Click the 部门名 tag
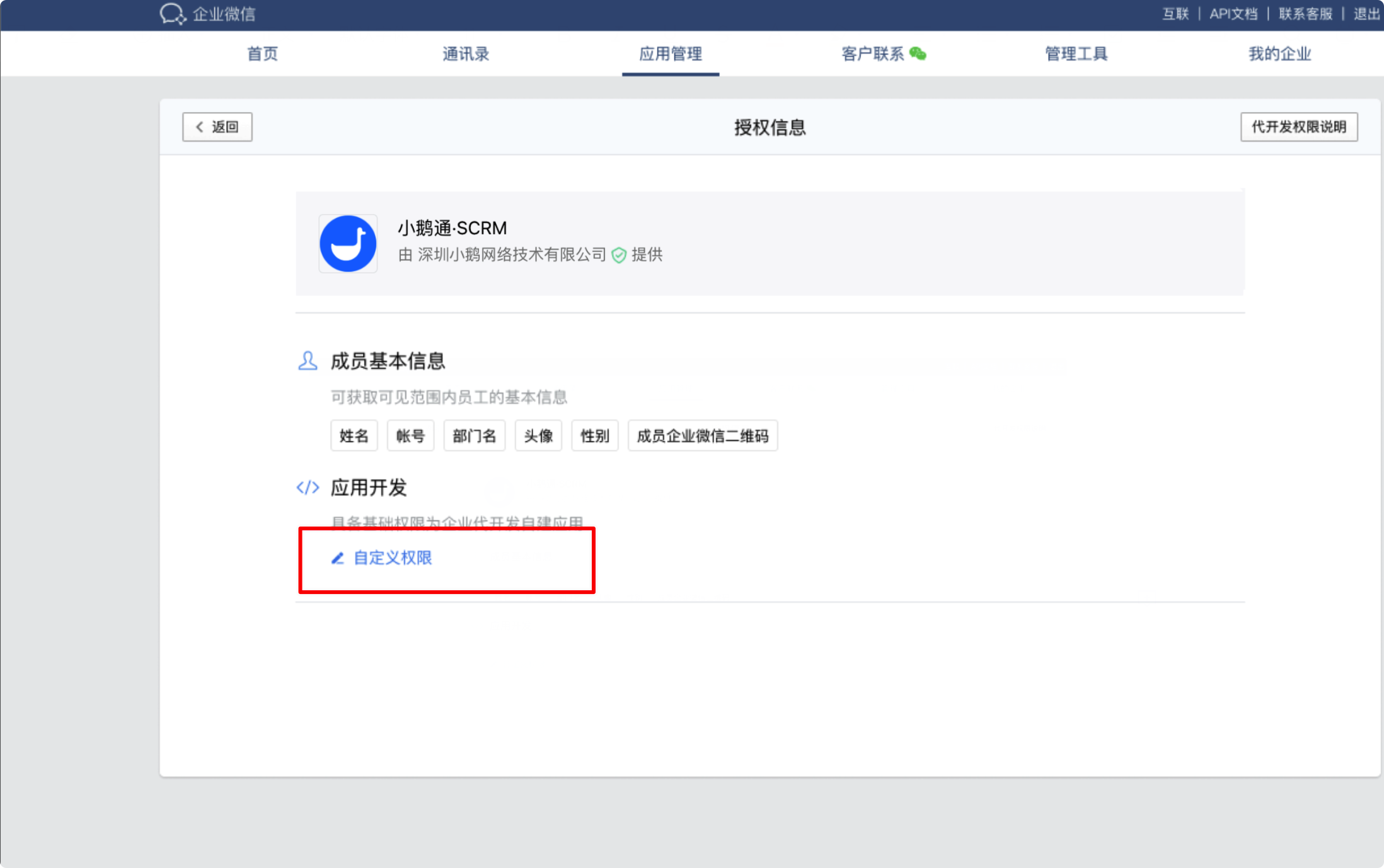The width and height of the screenshot is (1384, 868). click(475, 436)
